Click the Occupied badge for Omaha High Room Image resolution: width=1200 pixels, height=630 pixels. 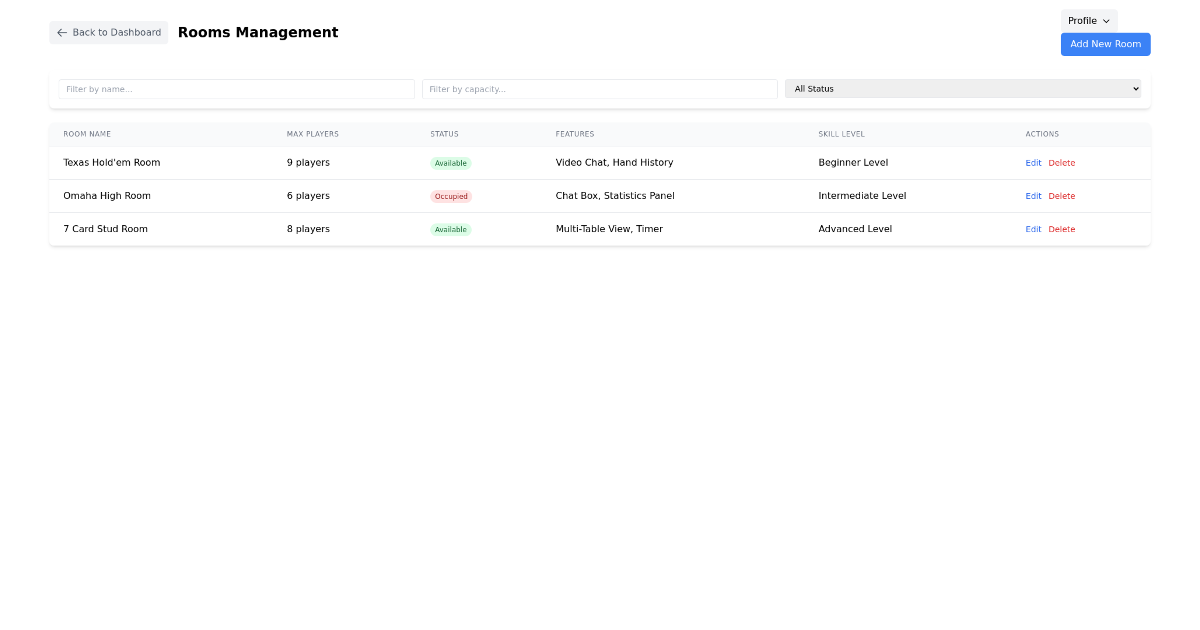click(x=451, y=196)
